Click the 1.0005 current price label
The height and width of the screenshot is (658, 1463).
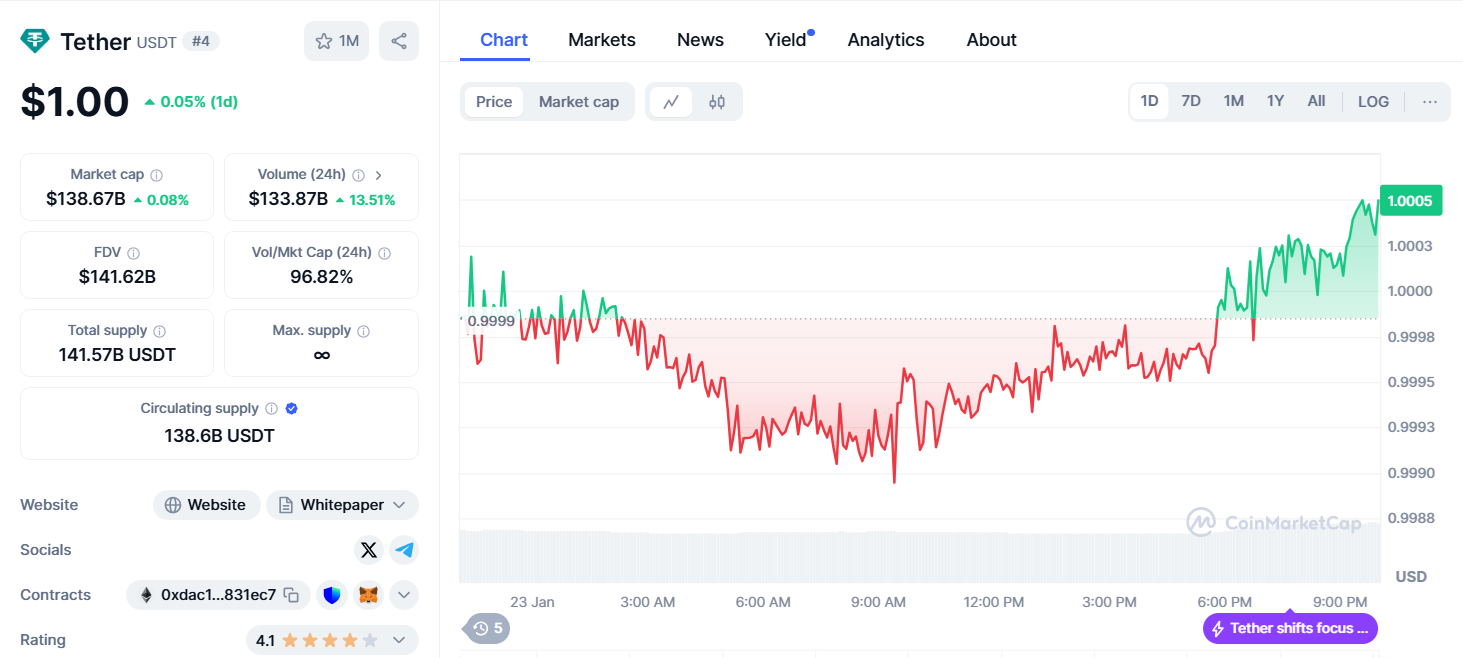point(1410,201)
